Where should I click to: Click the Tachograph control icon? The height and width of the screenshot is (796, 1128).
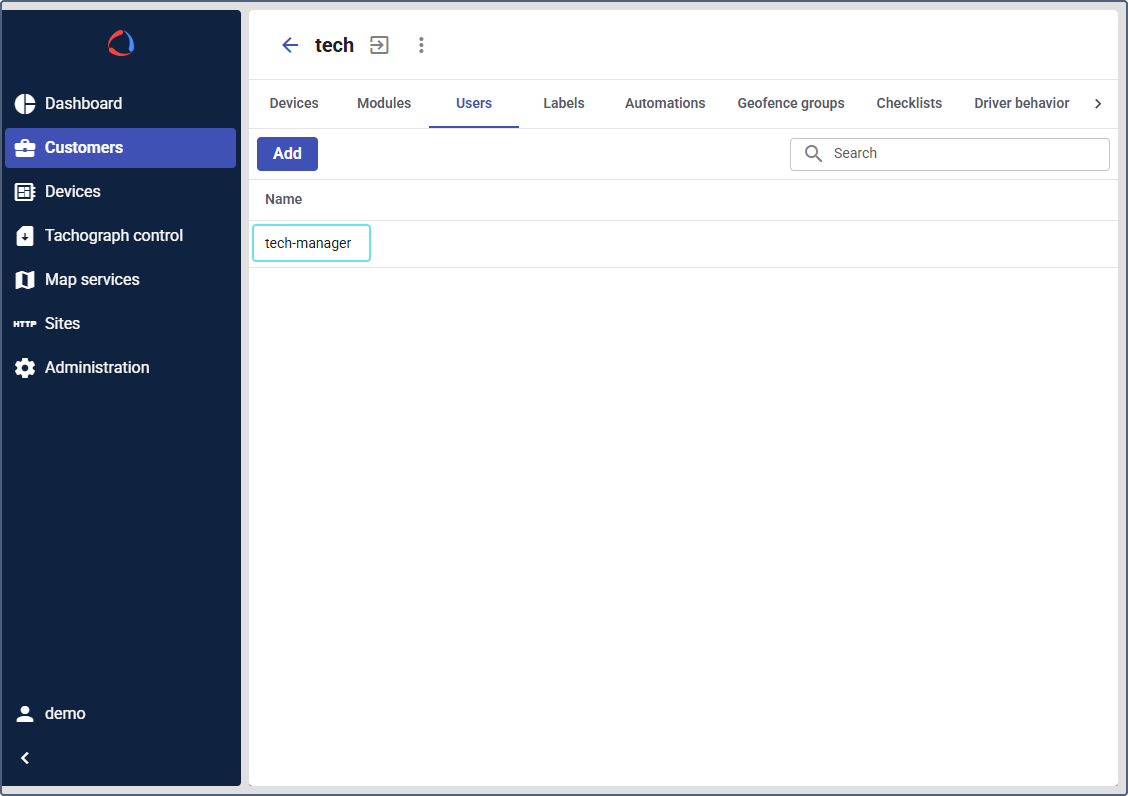tap(25, 236)
